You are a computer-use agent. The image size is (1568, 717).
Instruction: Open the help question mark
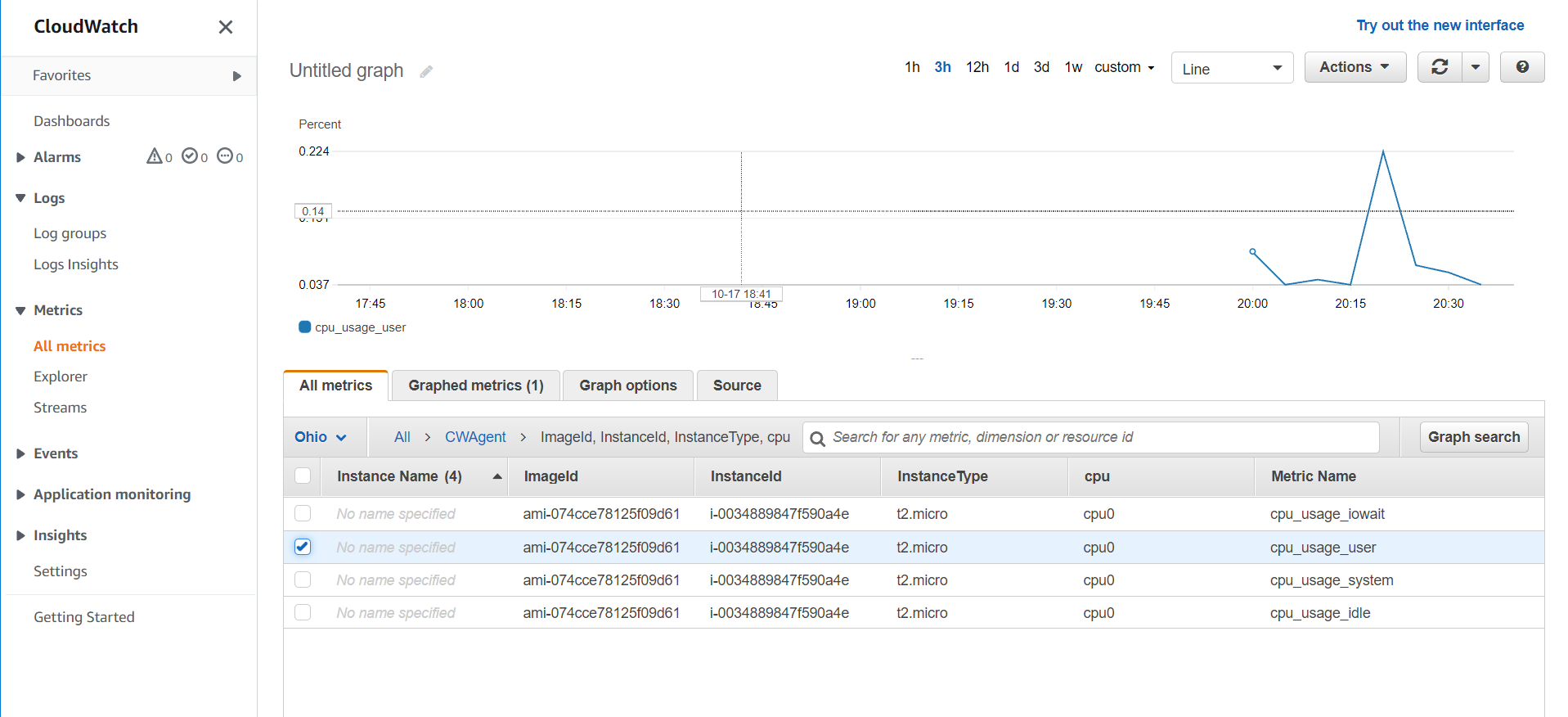[x=1522, y=67]
